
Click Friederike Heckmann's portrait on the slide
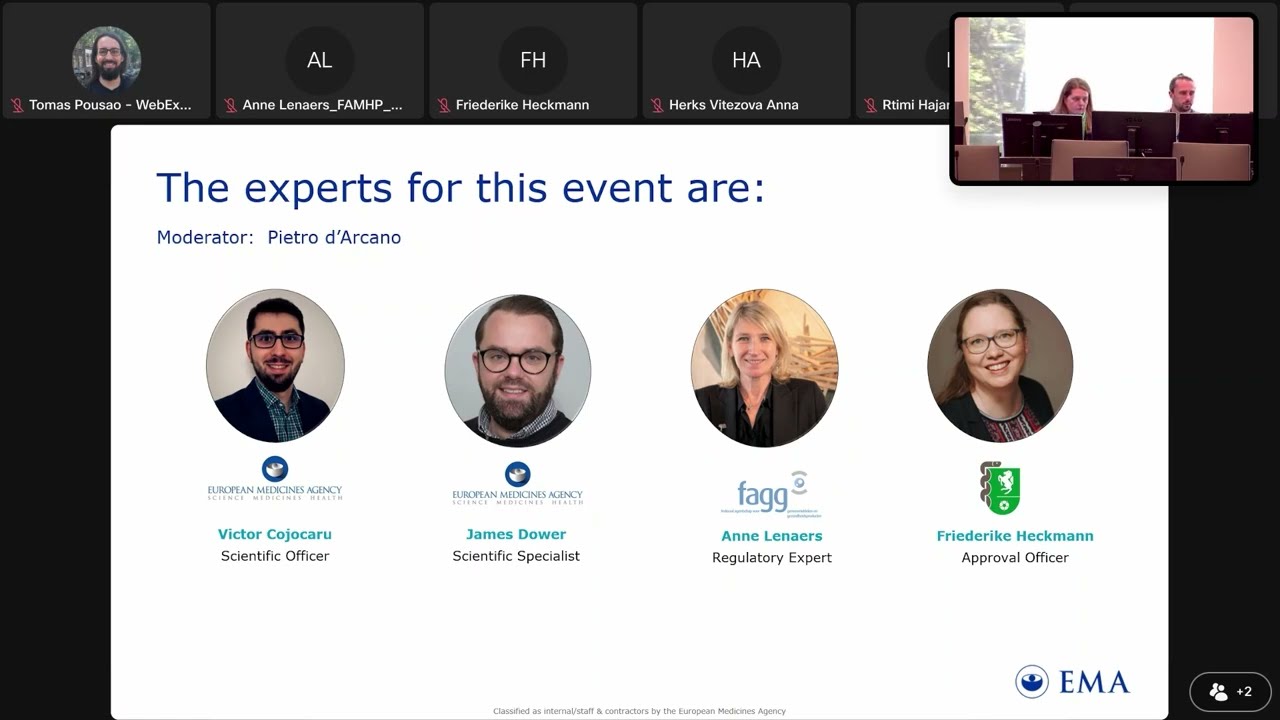click(1000, 366)
